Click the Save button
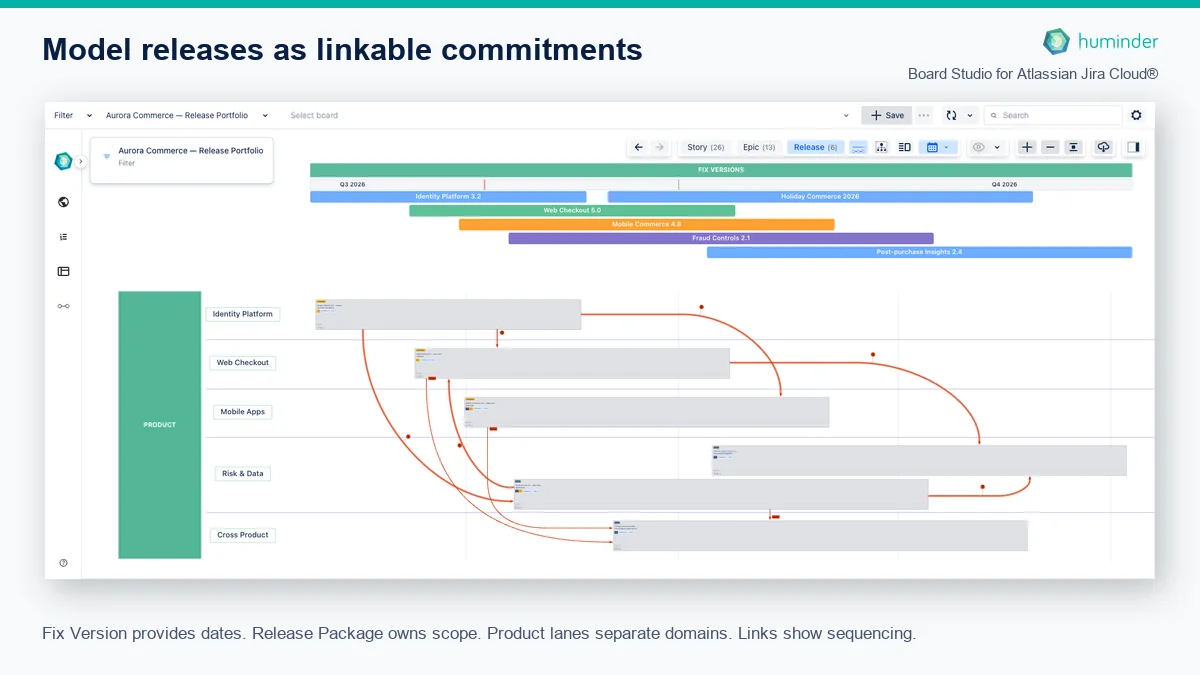 pyautogui.click(x=887, y=115)
